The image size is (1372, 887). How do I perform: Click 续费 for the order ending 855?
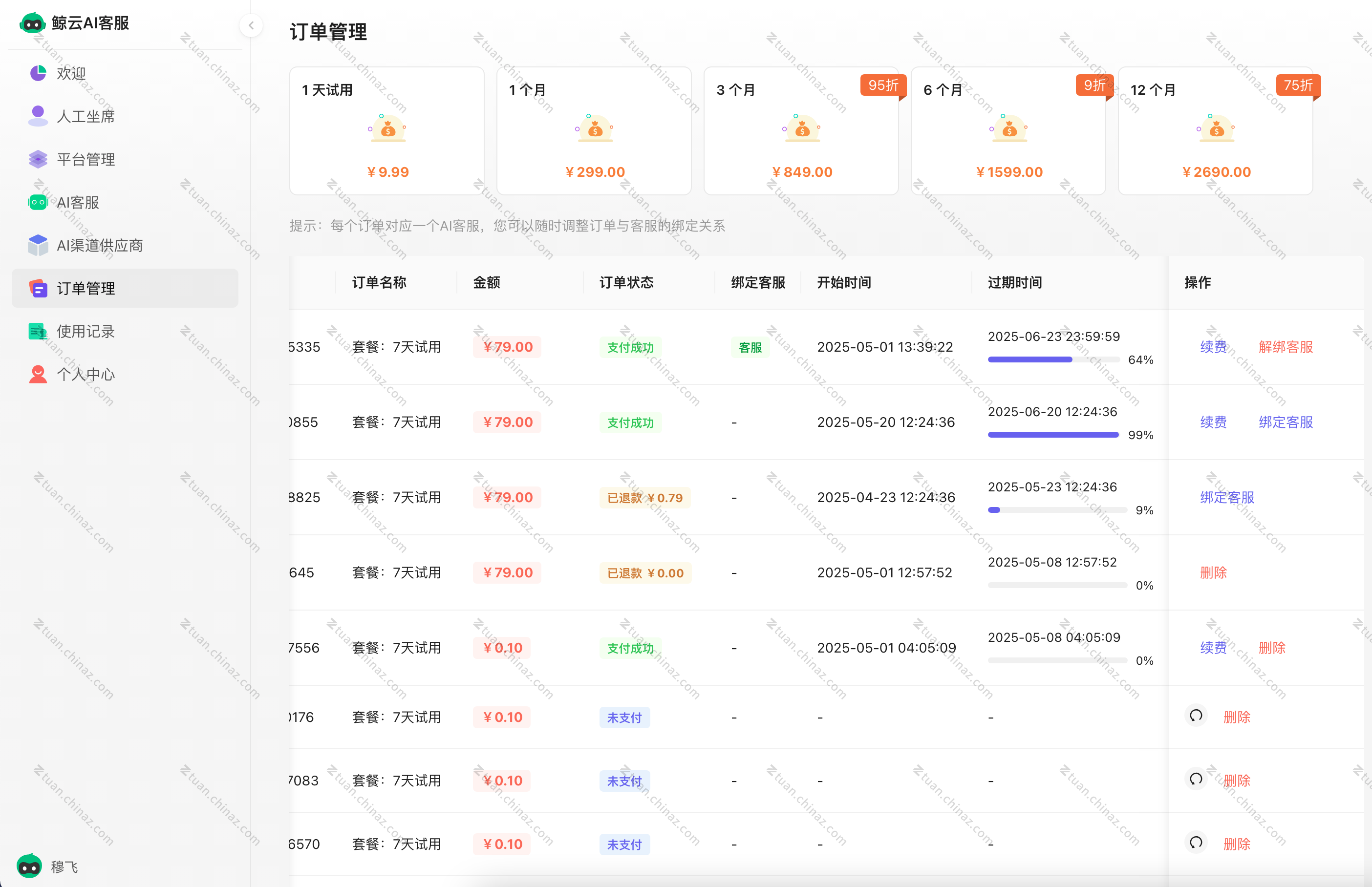click(1214, 422)
